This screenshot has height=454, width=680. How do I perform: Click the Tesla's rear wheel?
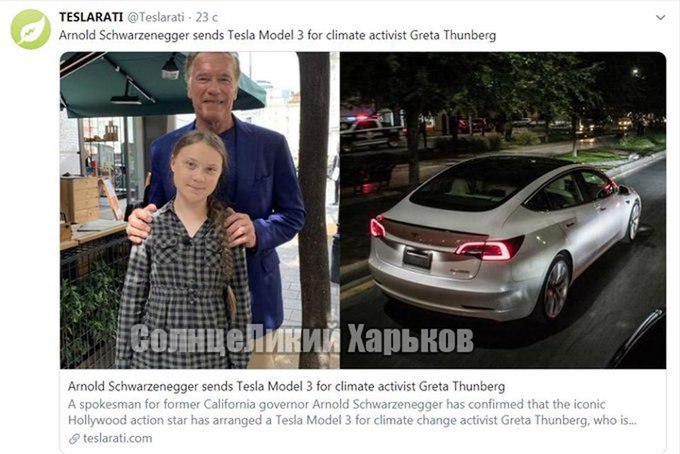555,289
